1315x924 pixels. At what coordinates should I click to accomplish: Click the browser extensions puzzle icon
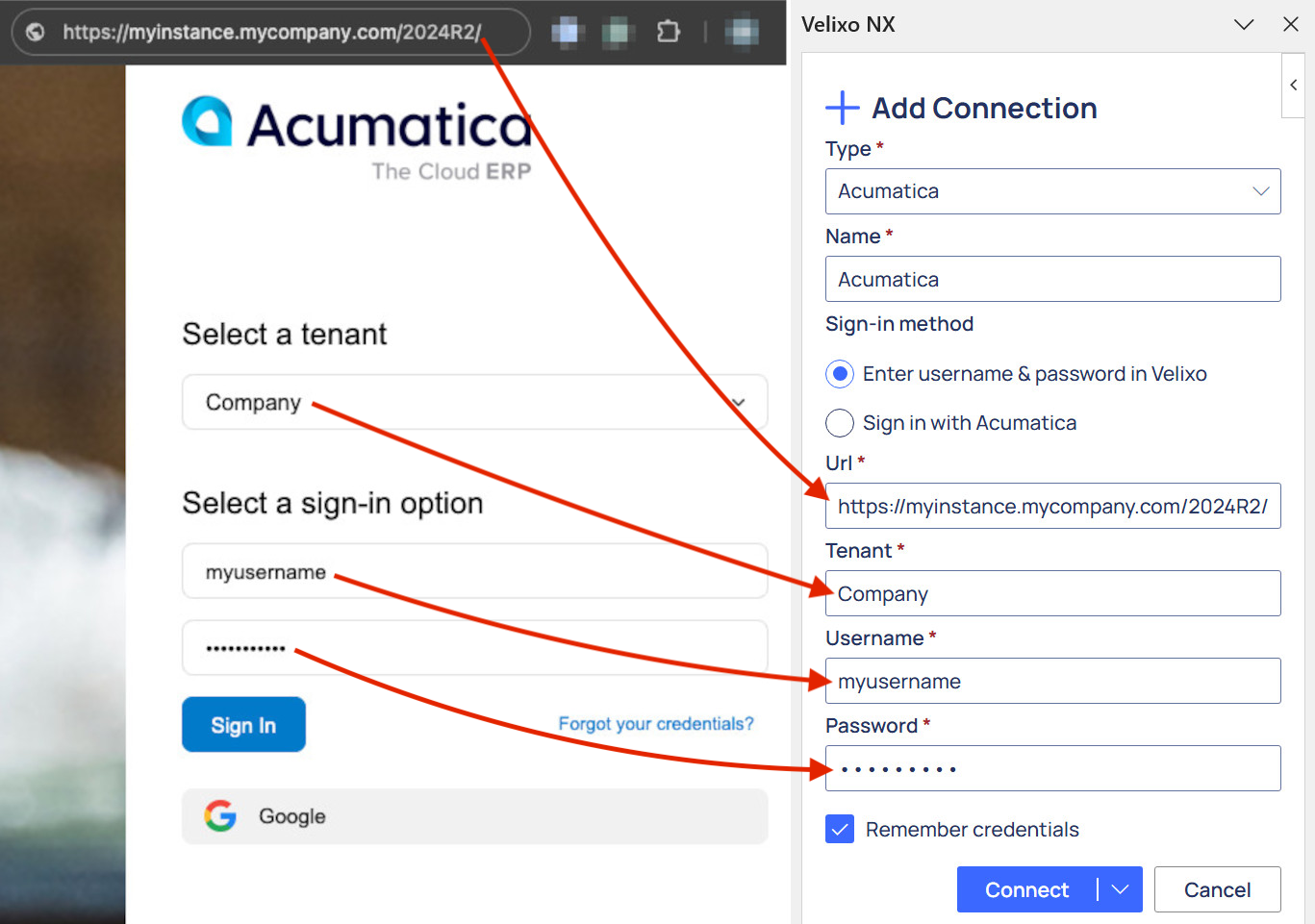pos(668,32)
